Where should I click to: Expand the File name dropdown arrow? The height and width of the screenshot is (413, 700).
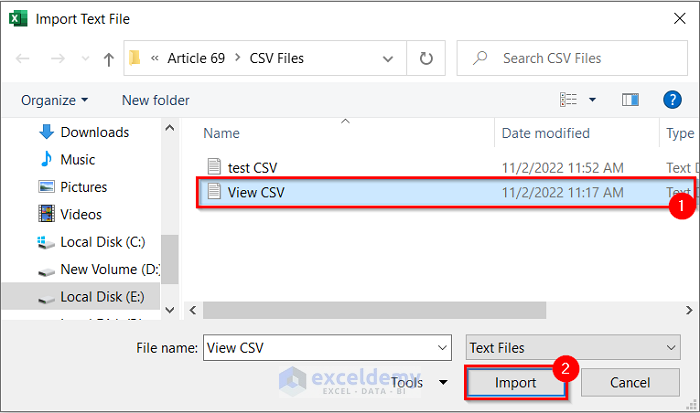tap(442, 348)
